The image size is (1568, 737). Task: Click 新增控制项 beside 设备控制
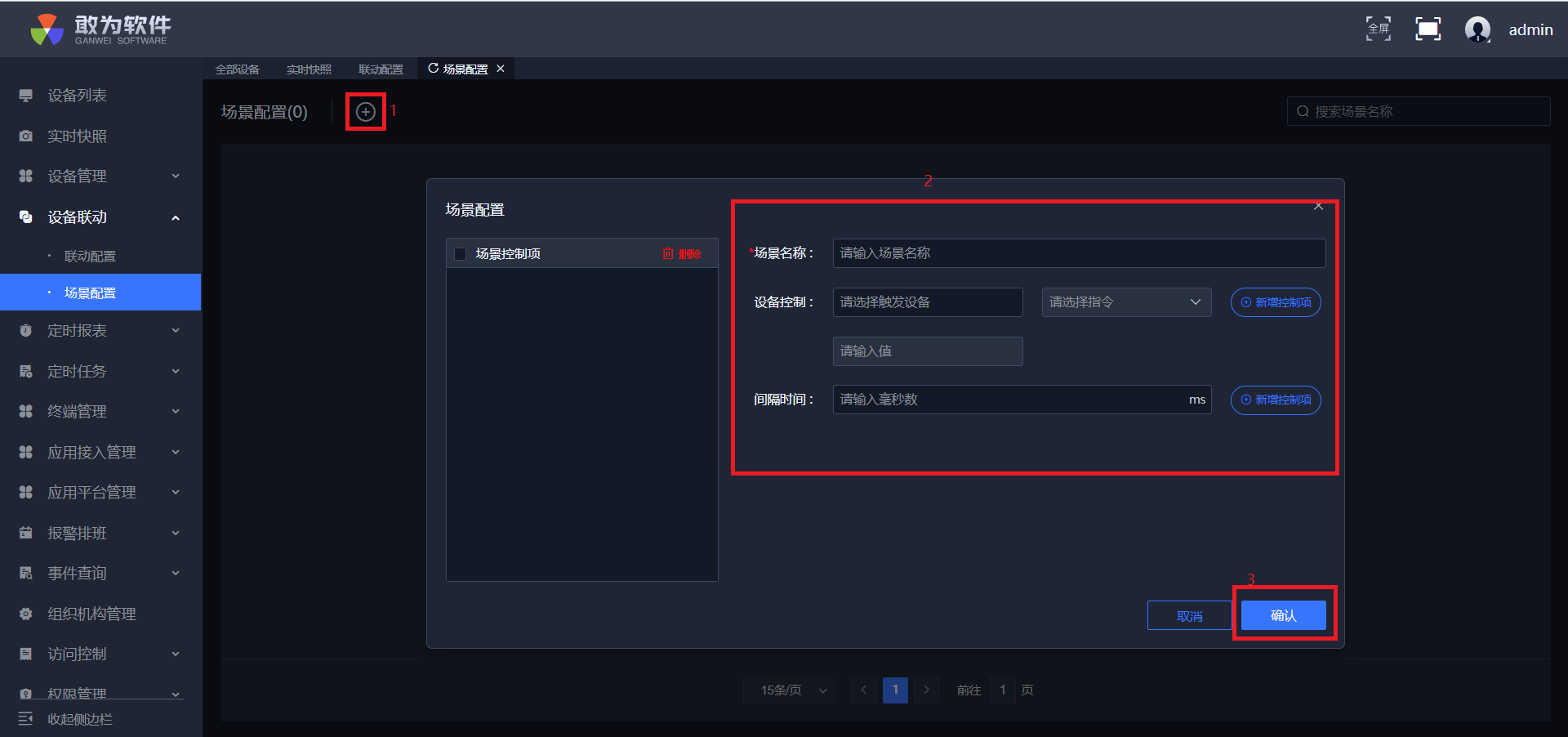tap(1276, 302)
